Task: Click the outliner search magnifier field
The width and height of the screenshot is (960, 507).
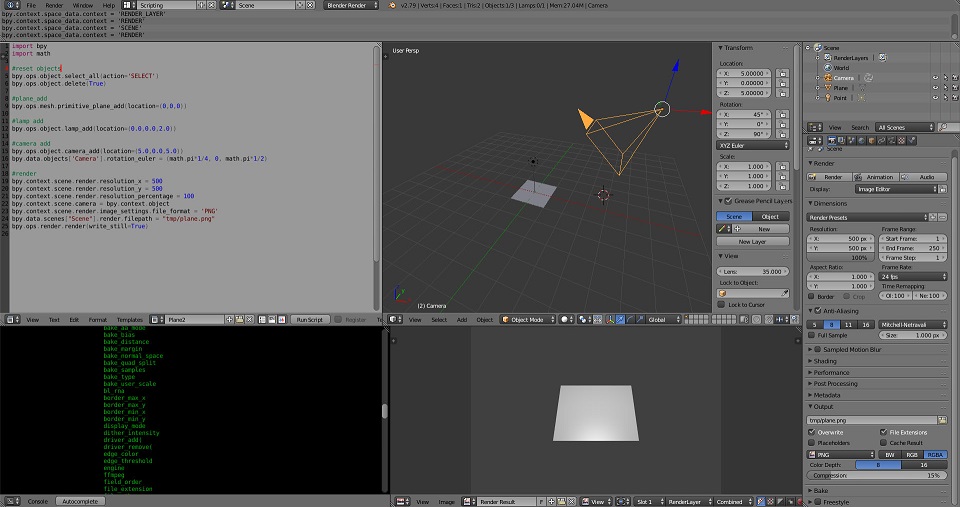Action: 948,127
